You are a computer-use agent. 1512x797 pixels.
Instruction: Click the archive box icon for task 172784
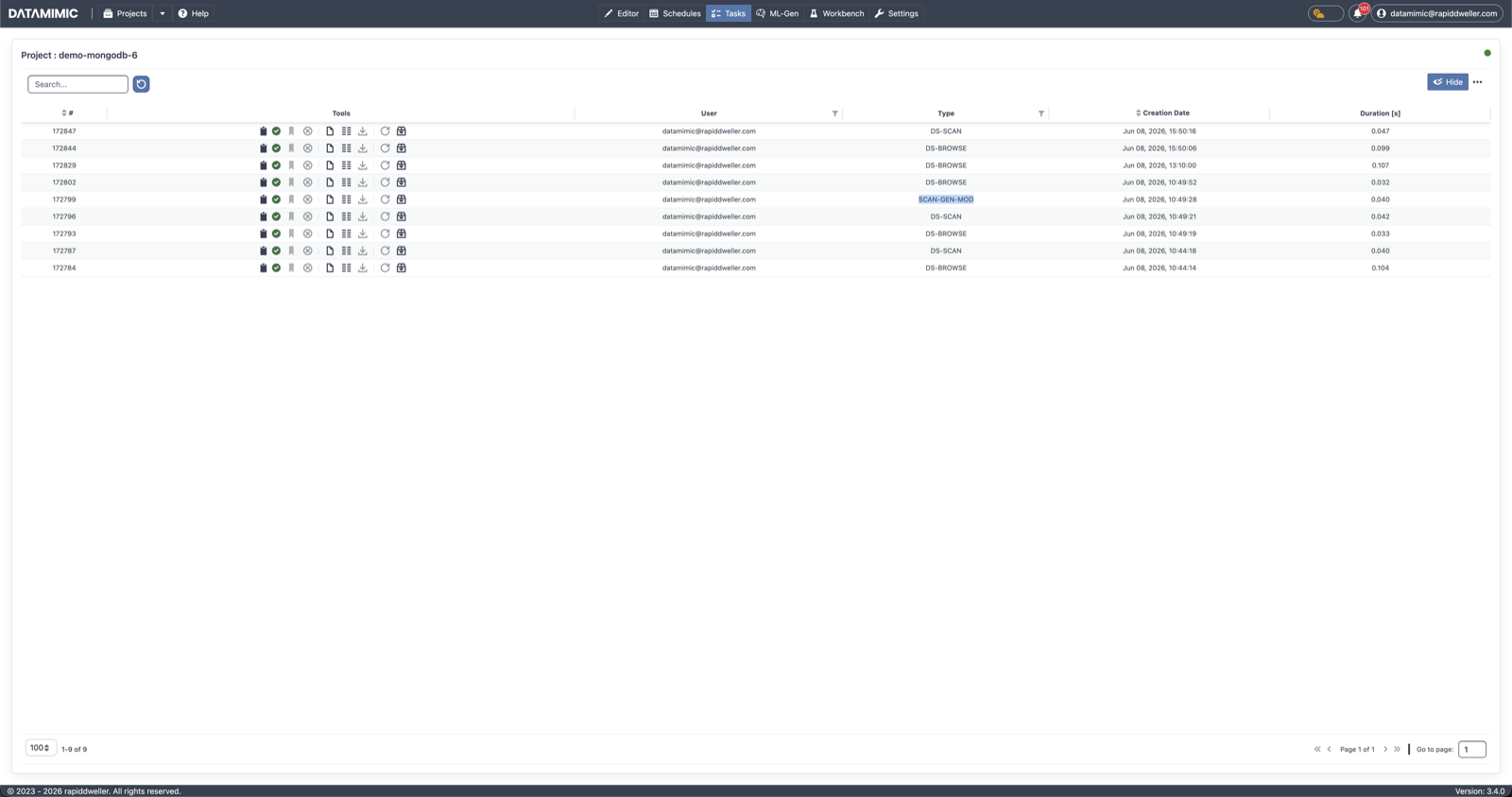(x=402, y=268)
